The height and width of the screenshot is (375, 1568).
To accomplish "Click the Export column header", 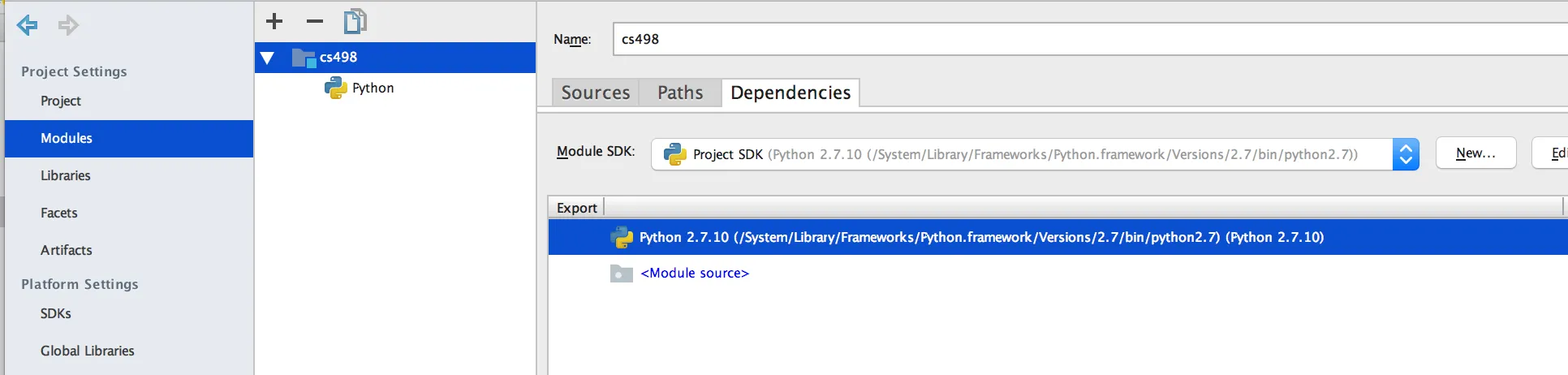I will (576, 208).
